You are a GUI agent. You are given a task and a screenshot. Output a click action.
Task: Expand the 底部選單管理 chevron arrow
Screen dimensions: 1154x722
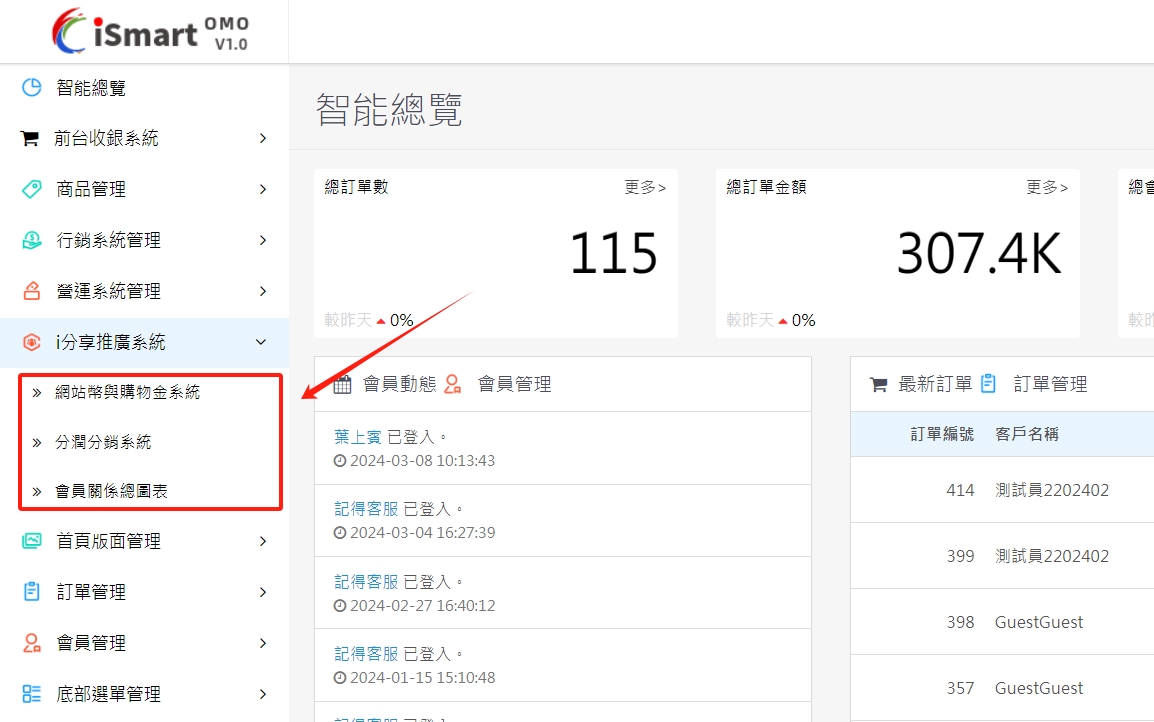(262, 694)
